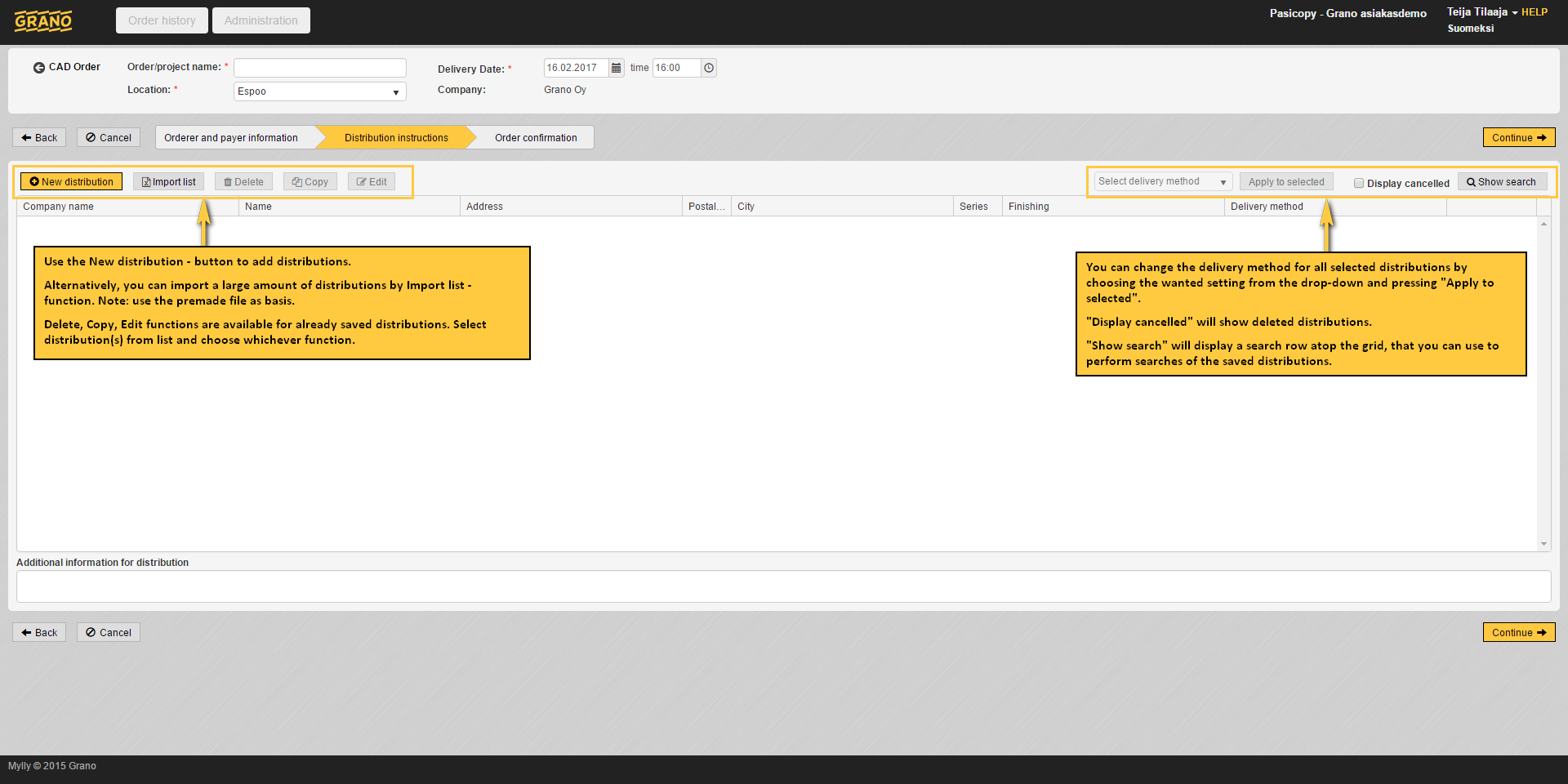Screen dimensions: 1568x784
Task: Click the Additional information for distribution field
Action: click(x=783, y=586)
